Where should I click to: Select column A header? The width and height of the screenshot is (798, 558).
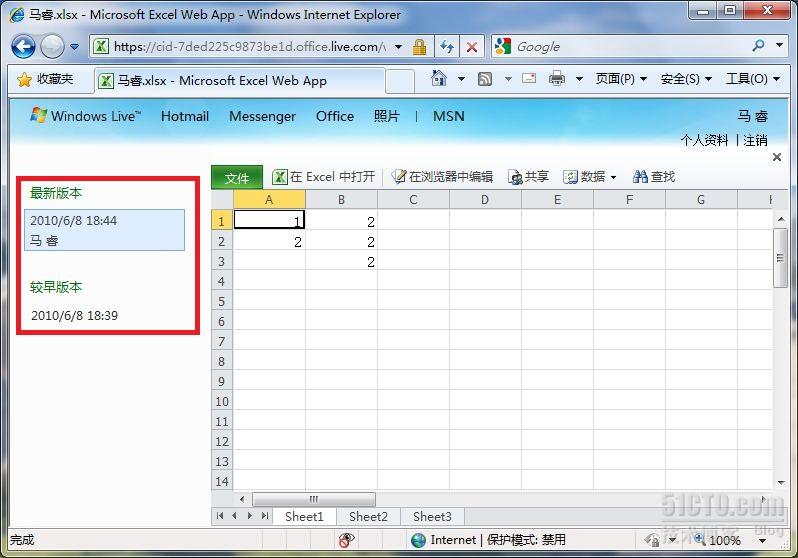point(269,200)
